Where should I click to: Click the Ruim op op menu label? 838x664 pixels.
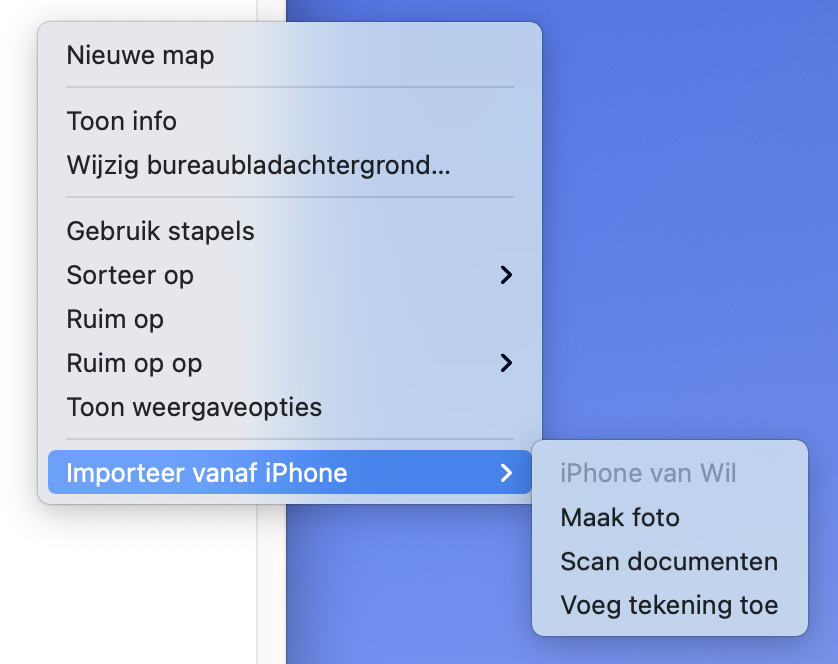pos(134,364)
